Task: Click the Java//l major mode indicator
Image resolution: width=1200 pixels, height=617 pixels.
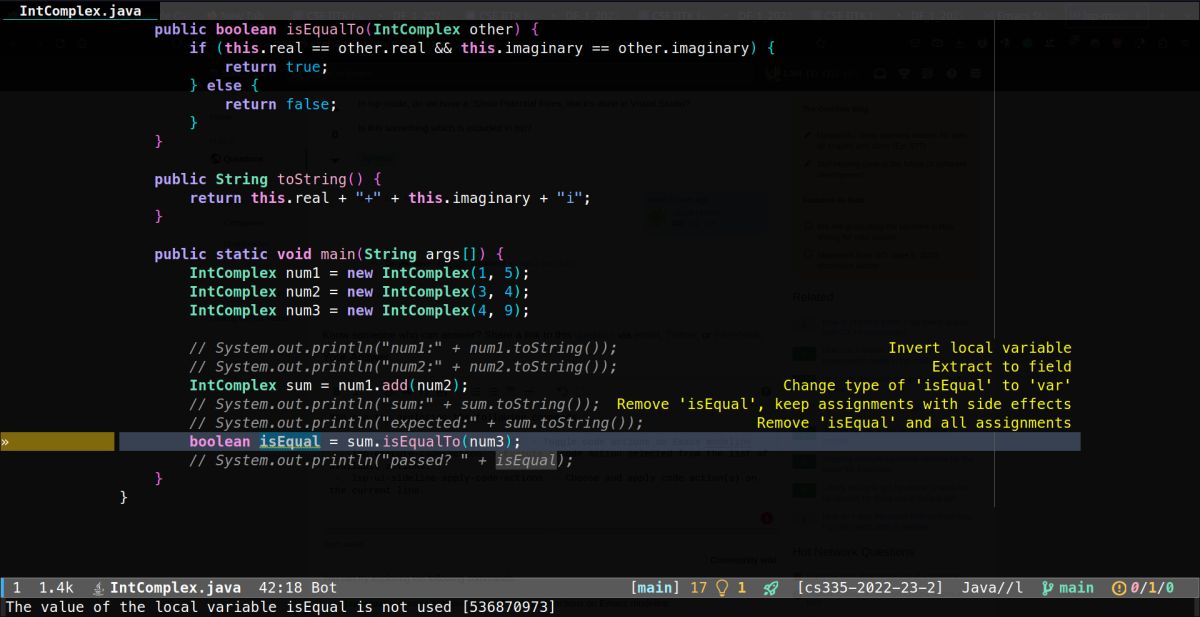Action: coord(993,588)
